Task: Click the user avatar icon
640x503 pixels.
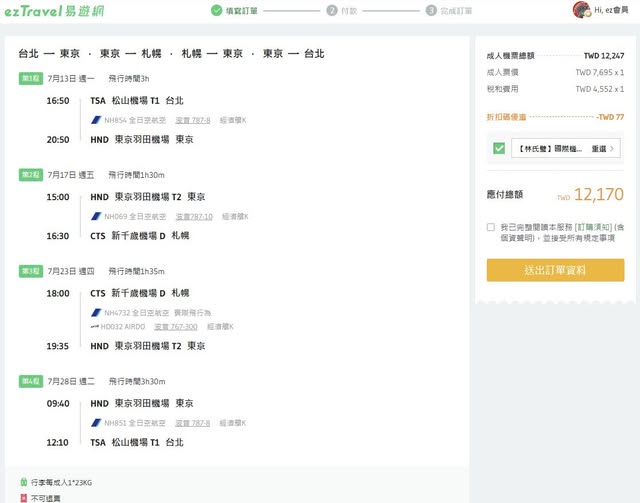Action: tap(581, 10)
